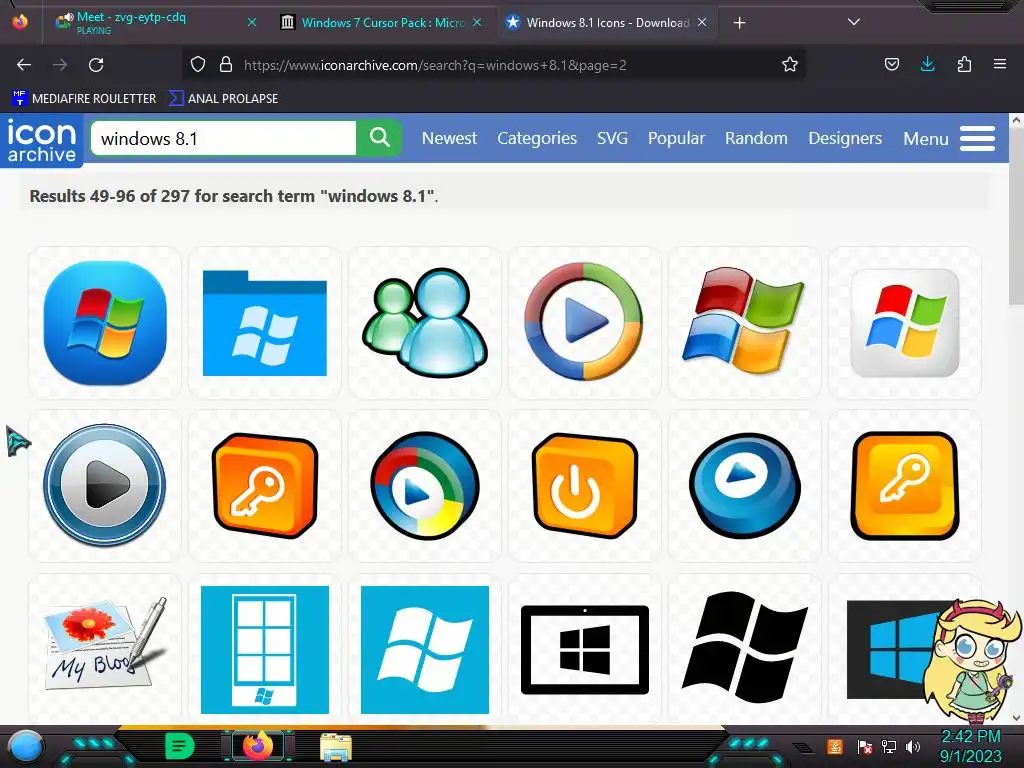
Task: Open the second bookmarks toolbar bookmark
Action: point(223,99)
